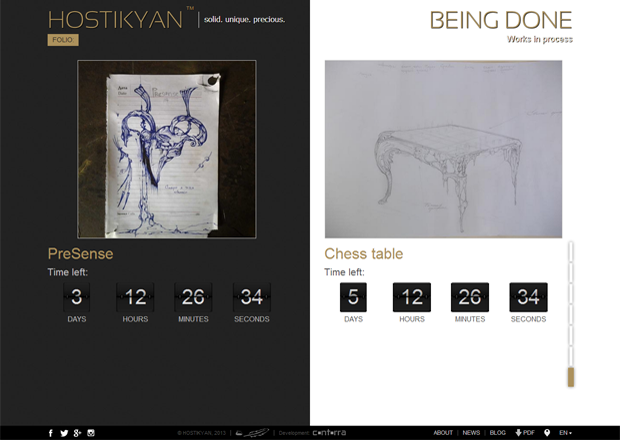620x440 pixels.
Task: Click the PreSense hours counter showing 12
Action: pyautogui.click(x=135, y=297)
